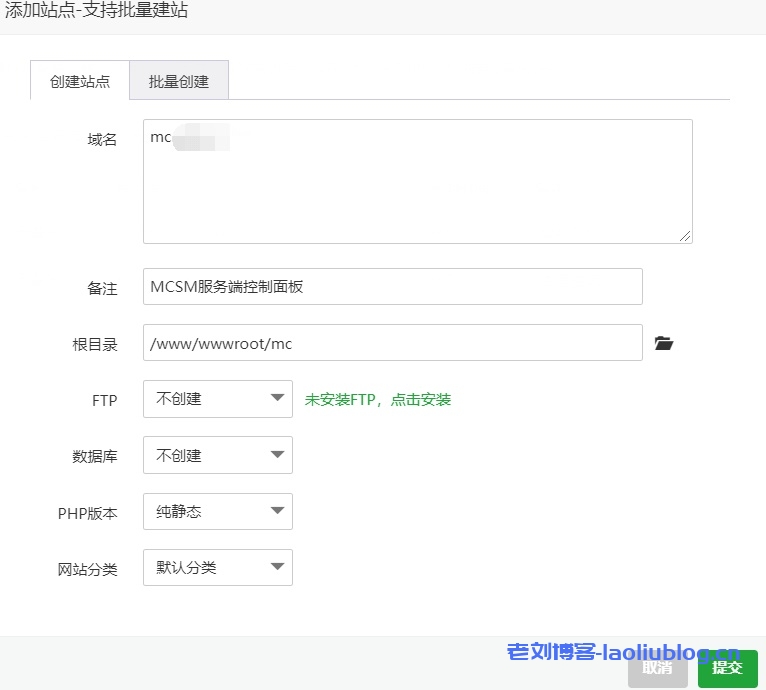Click the gray 取消 button

(658, 667)
